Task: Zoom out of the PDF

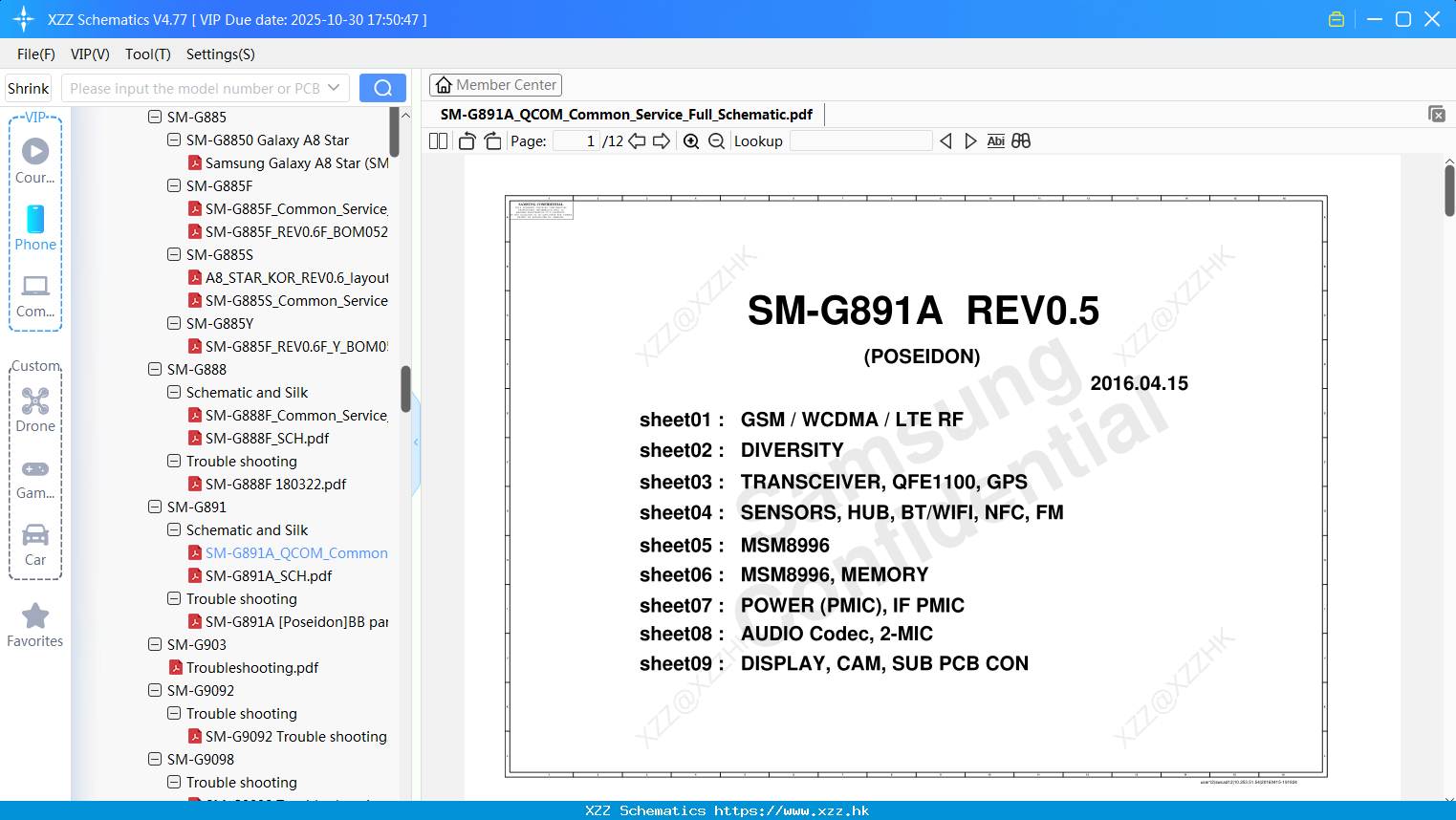Action: [x=716, y=141]
